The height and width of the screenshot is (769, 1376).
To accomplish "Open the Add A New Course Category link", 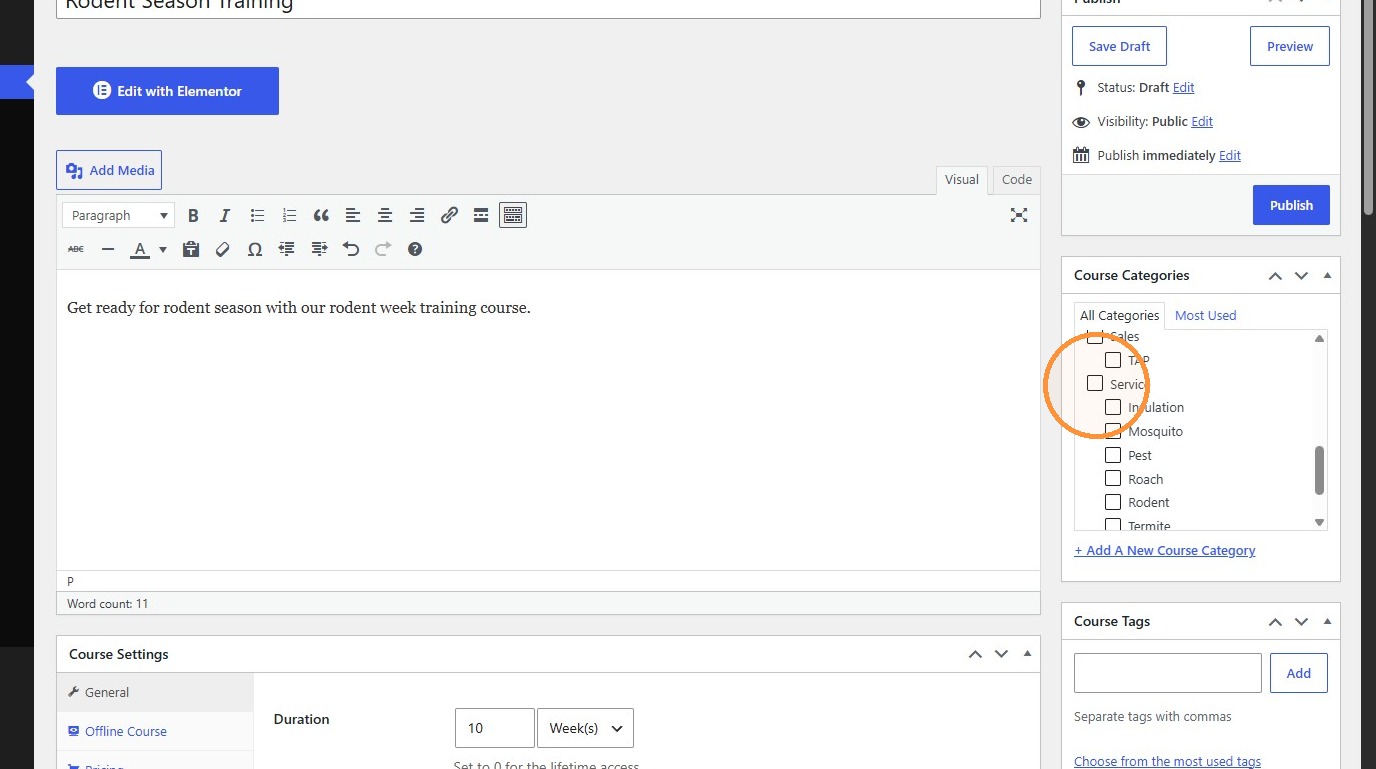I will point(1165,550).
